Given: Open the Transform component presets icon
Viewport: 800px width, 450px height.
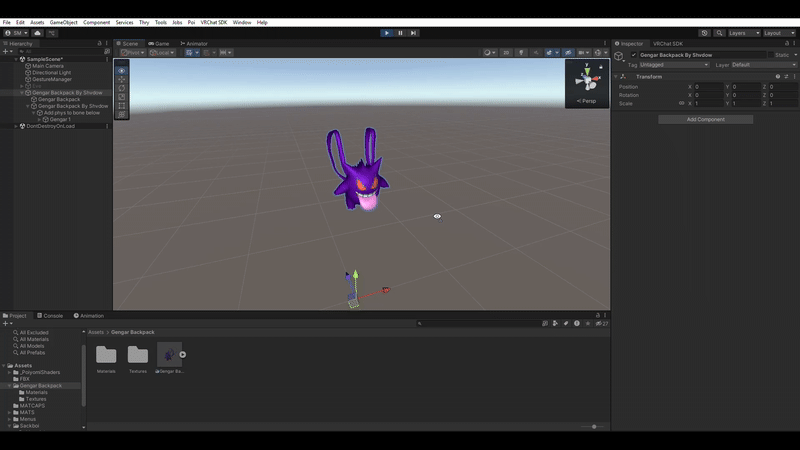Looking at the screenshot, I should click(x=786, y=77).
